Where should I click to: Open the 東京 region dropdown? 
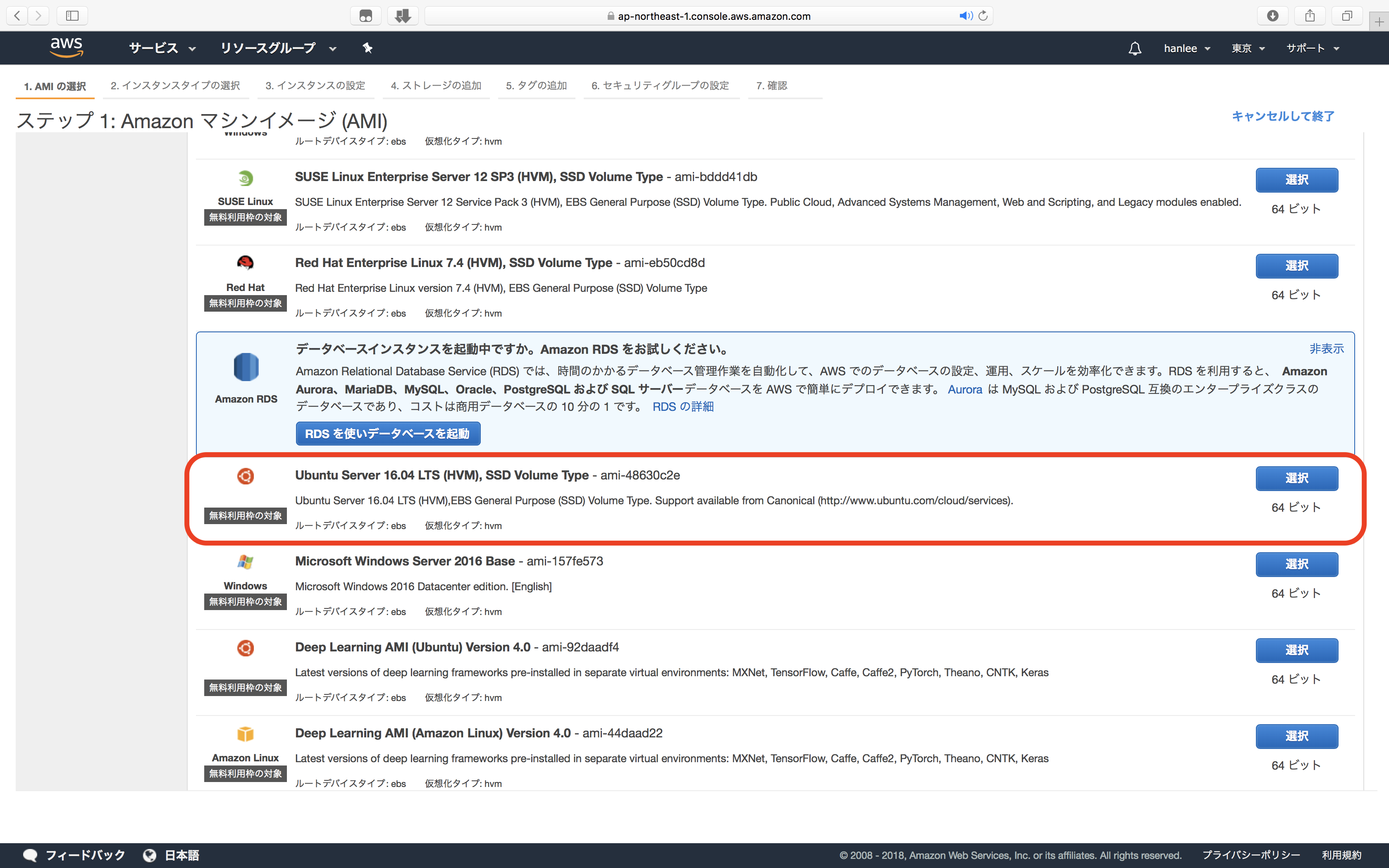coord(1248,48)
